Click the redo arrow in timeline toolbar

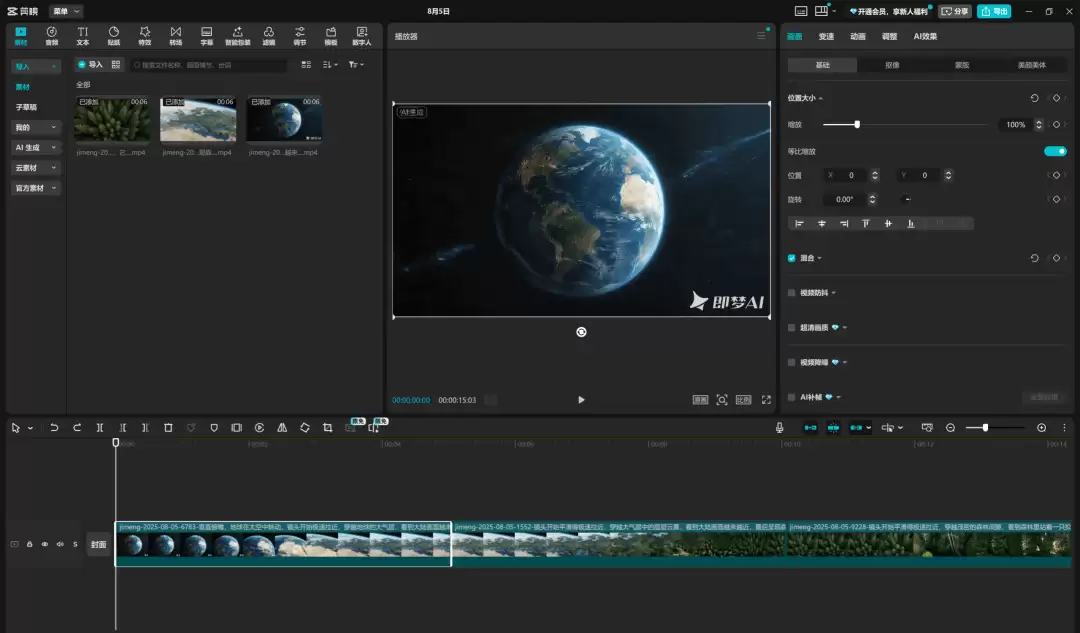pyautogui.click(x=77, y=428)
